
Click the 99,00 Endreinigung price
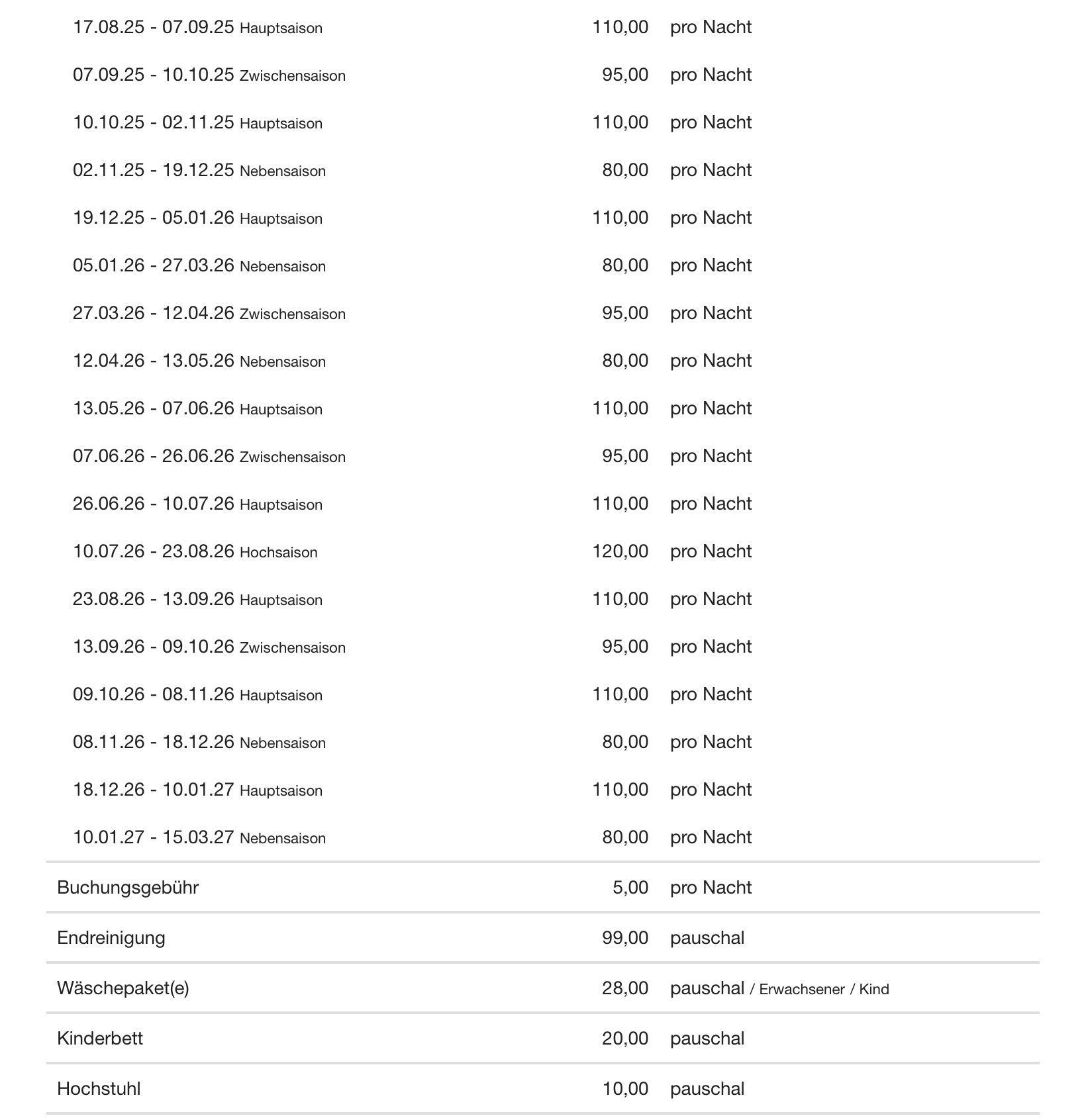625,938
